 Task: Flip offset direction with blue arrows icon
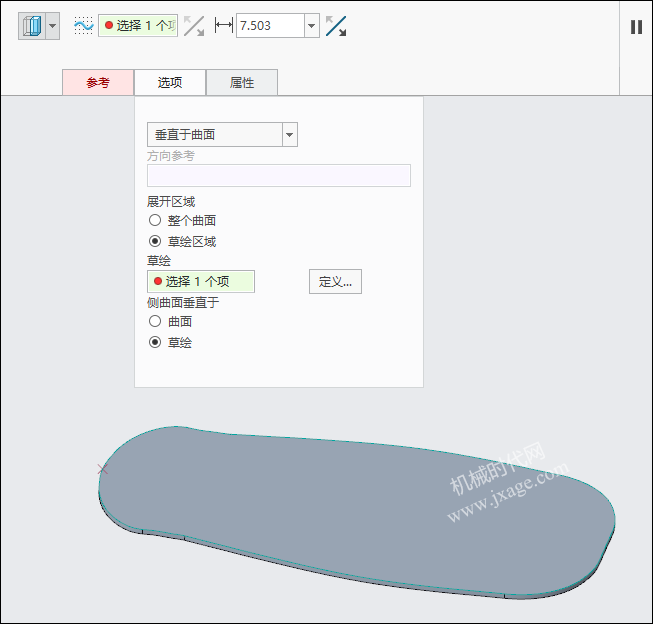tap(336, 26)
